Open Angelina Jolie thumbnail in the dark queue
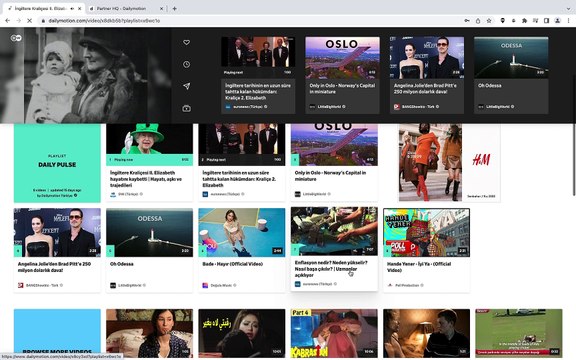The height and width of the screenshot is (360, 576). [x=426, y=57]
